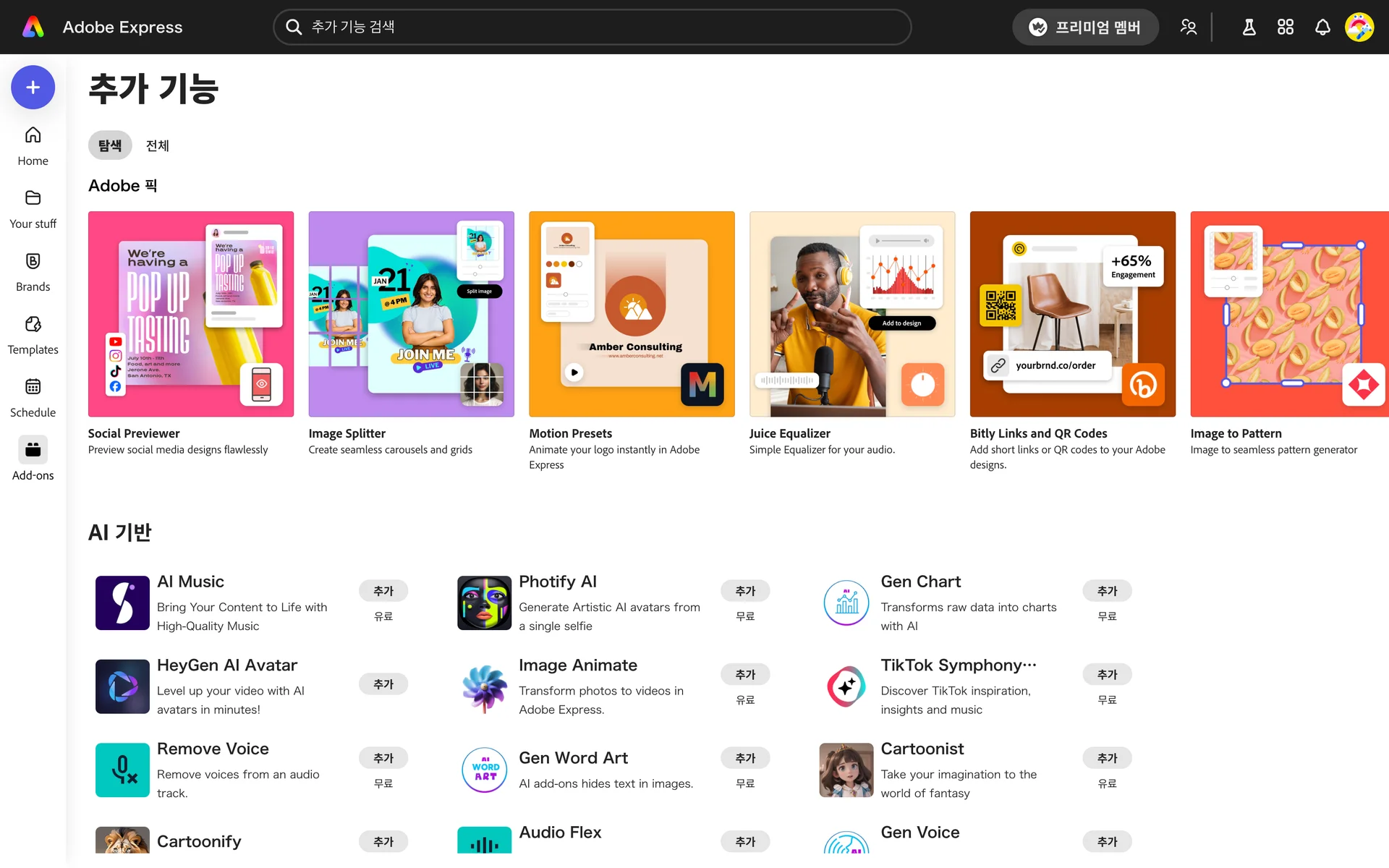The width and height of the screenshot is (1389, 868).
Task: Select the 탐색 tab
Action: tap(110, 145)
